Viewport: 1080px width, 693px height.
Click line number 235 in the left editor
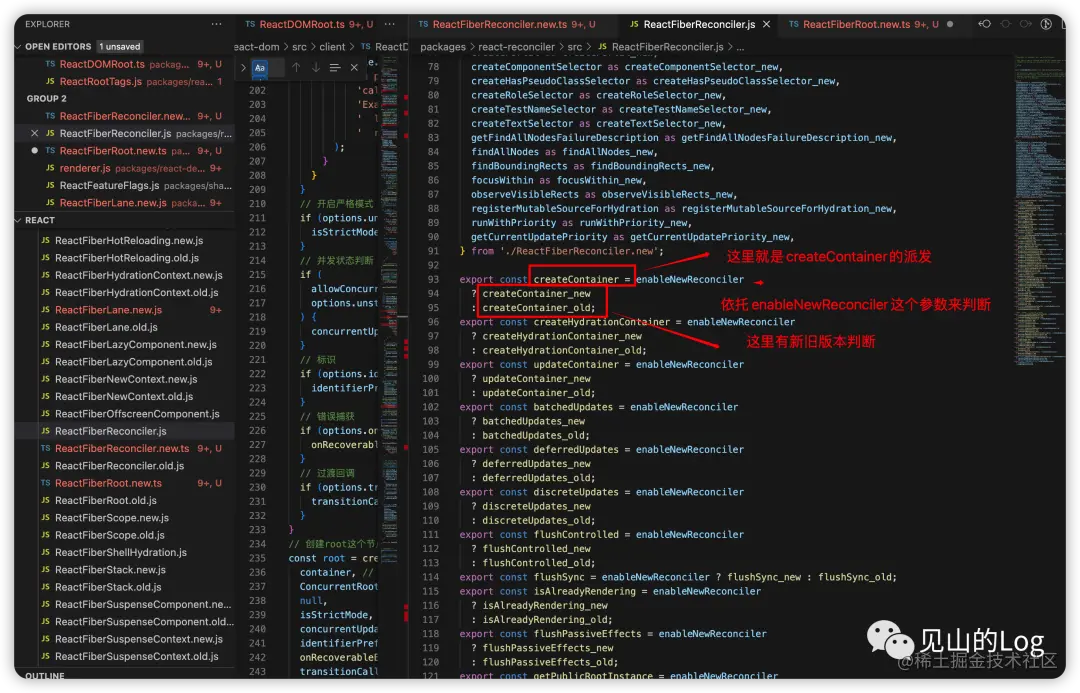pyautogui.click(x=258, y=558)
